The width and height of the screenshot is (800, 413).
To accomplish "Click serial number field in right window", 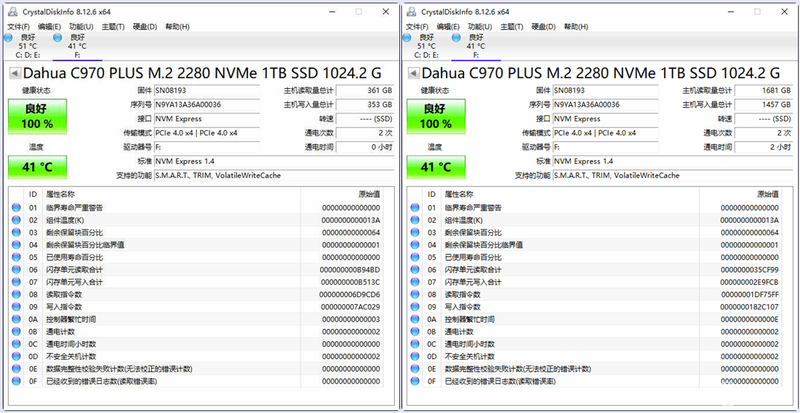I will [x=606, y=105].
